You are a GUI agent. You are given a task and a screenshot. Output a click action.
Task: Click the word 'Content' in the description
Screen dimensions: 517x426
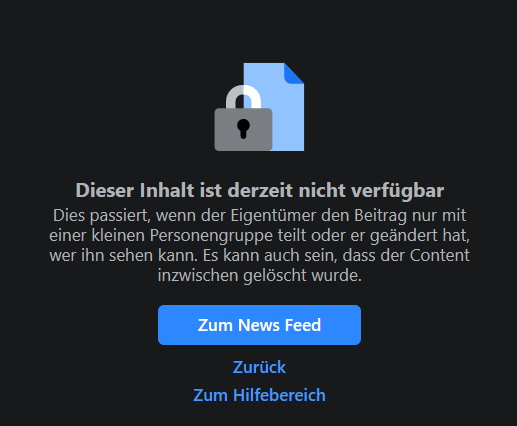click(x=439, y=256)
